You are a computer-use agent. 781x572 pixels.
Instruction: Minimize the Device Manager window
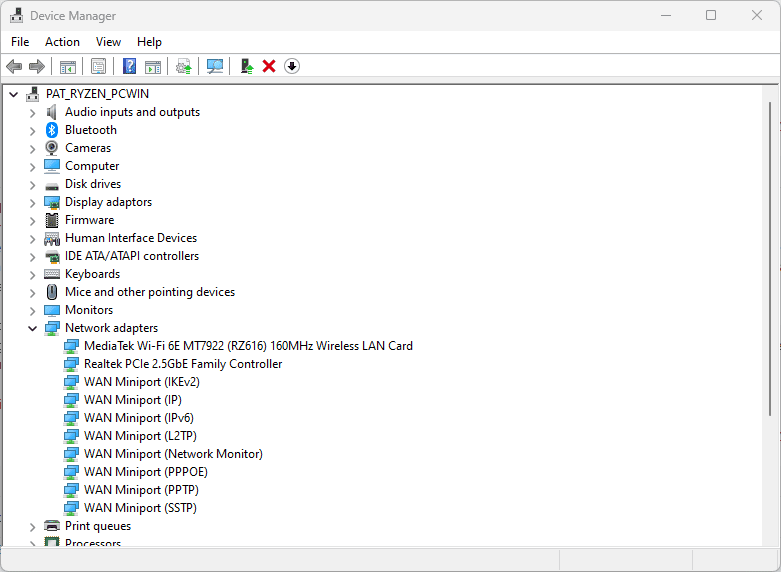pyautogui.click(x=665, y=15)
